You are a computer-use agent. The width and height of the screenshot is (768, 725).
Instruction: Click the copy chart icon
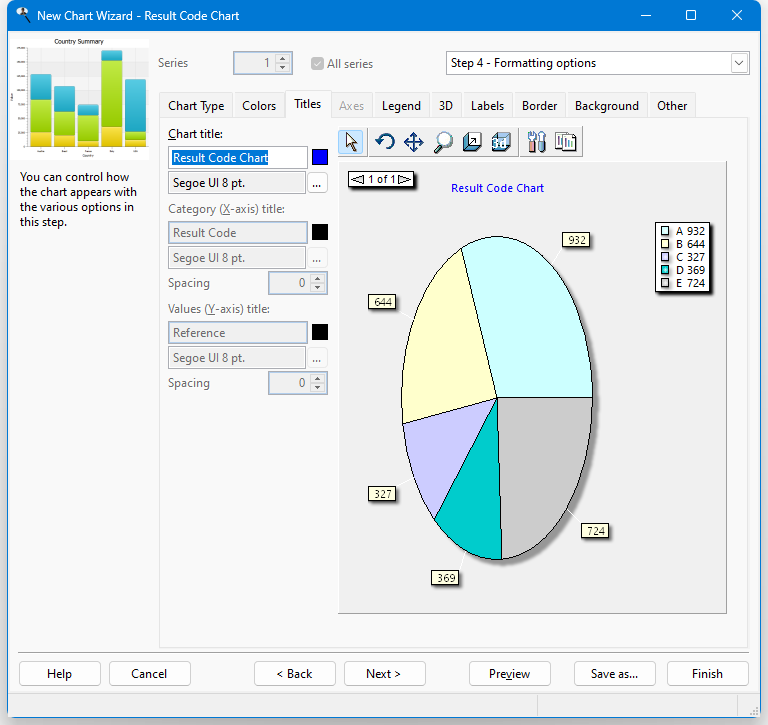pyautogui.click(x=566, y=143)
